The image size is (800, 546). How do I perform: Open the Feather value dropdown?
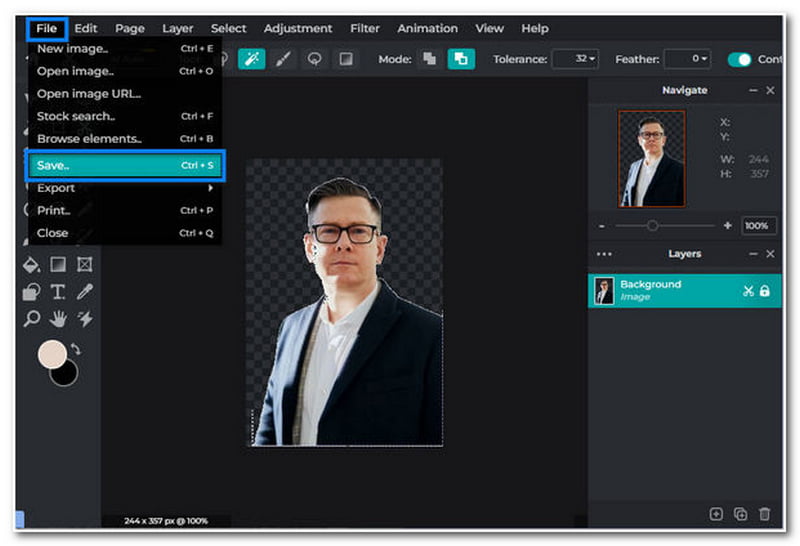click(x=687, y=59)
